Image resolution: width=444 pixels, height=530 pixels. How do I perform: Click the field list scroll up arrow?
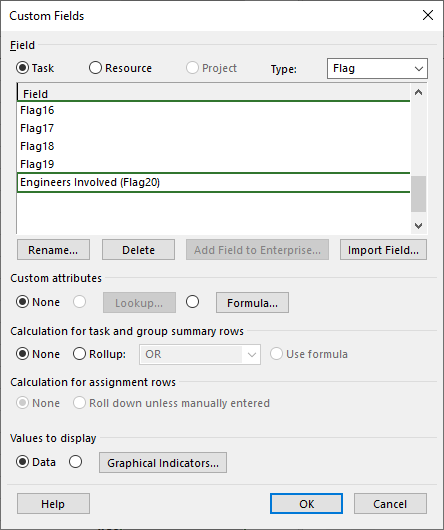click(x=418, y=92)
